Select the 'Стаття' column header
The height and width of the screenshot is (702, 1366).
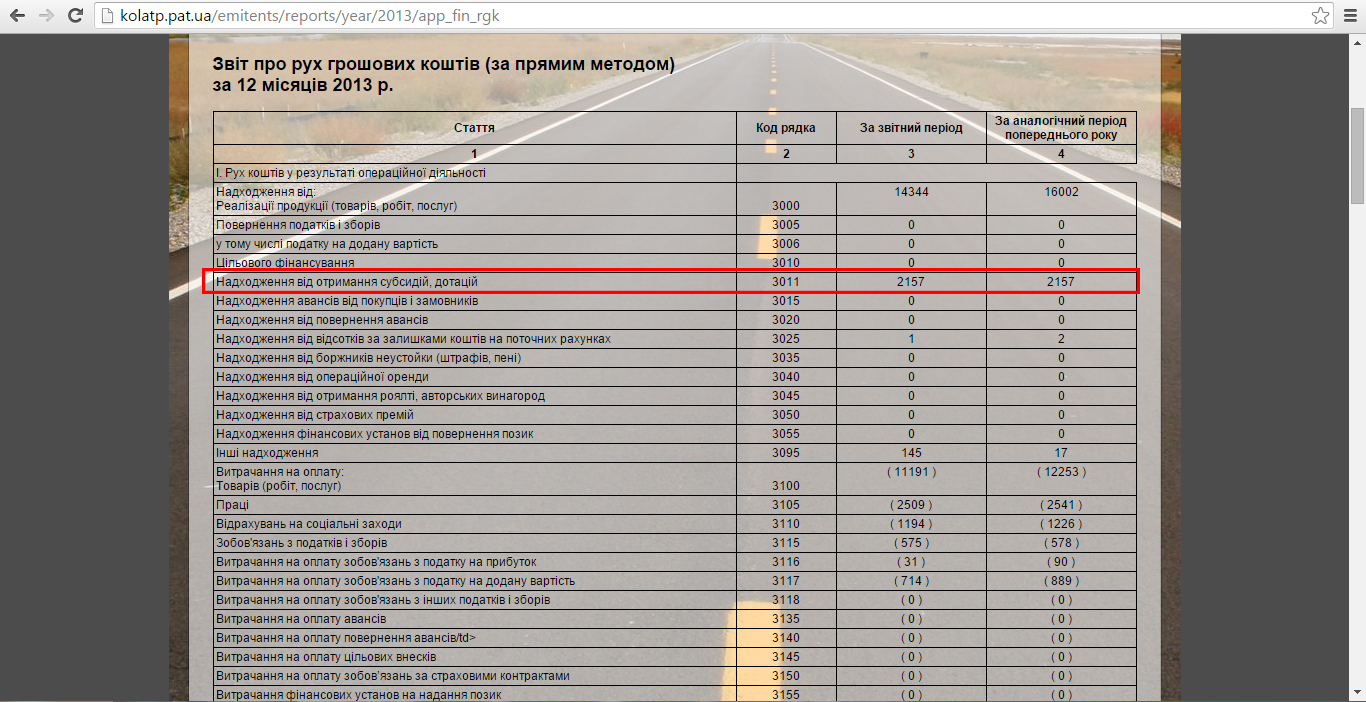pyautogui.click(x=474, y=128)
